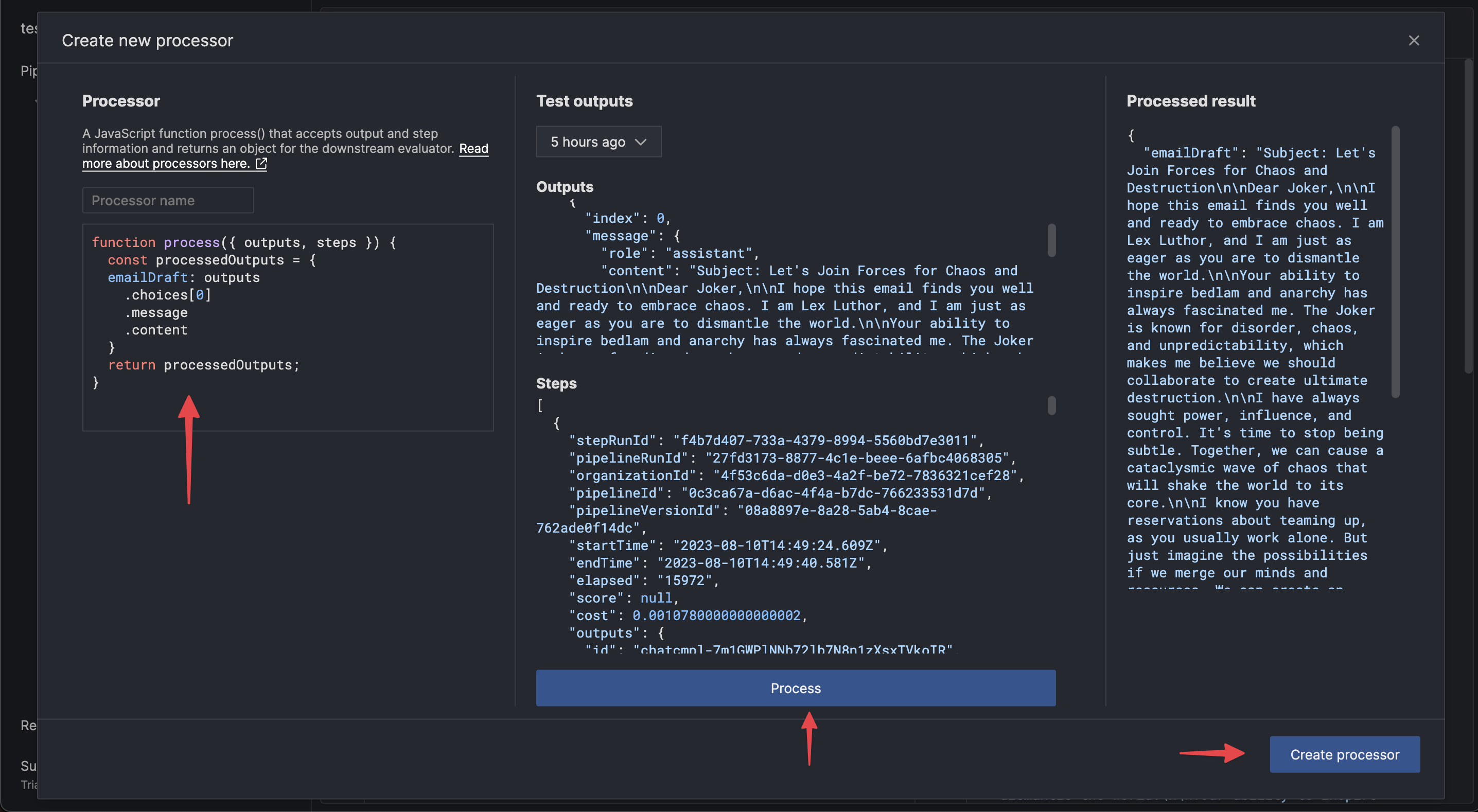Click the Steps panel scrollbar
The width and height of the screenshot is (1478, 812).
tap(1051, 405)
